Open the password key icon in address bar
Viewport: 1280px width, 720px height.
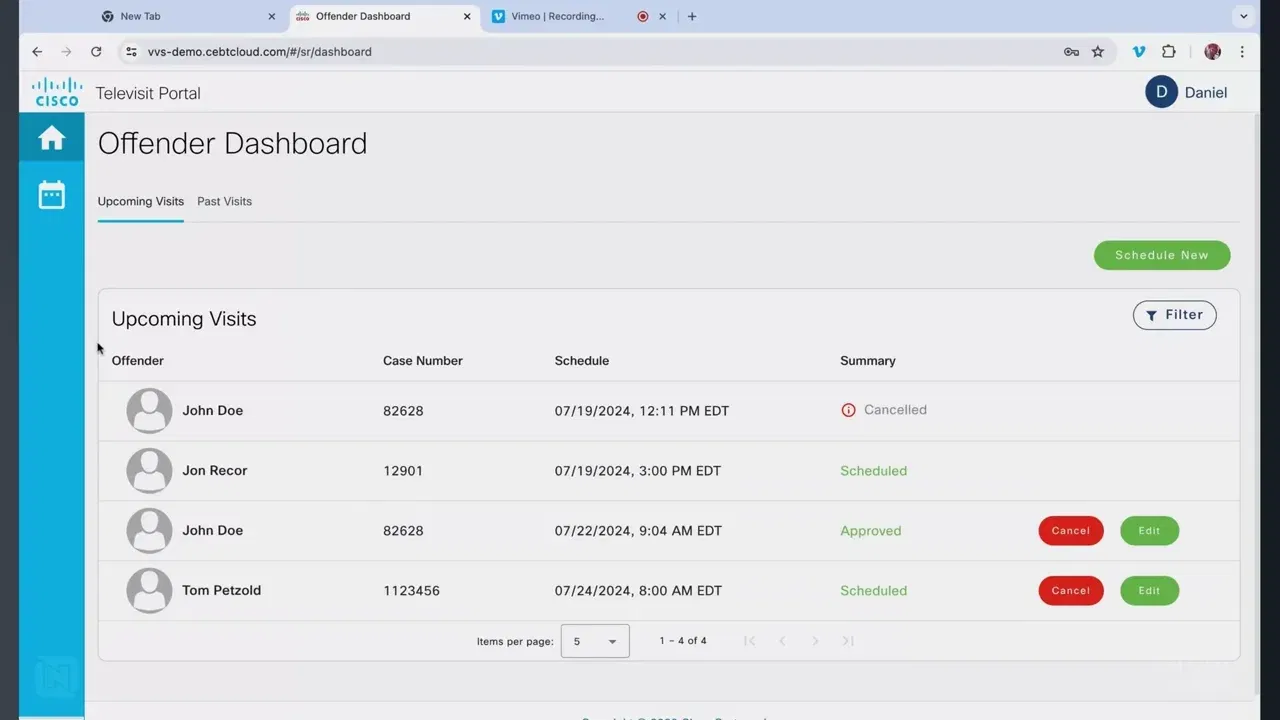coord(1071,52)
